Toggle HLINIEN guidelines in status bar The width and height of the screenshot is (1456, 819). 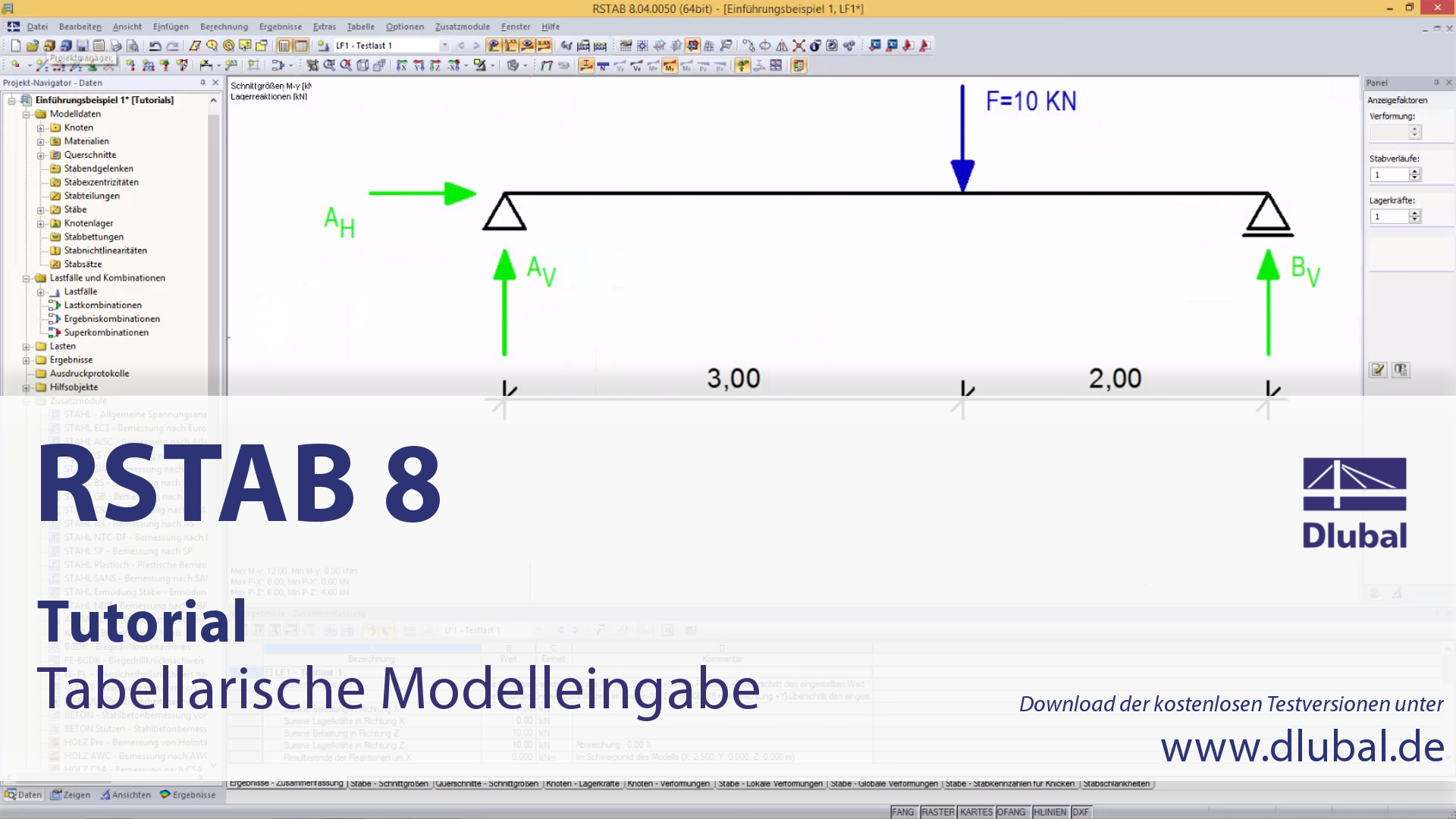tap(1050, 812)
